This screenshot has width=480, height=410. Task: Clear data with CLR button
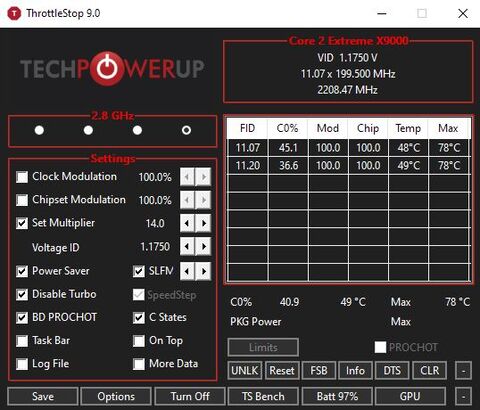point(429,370)
